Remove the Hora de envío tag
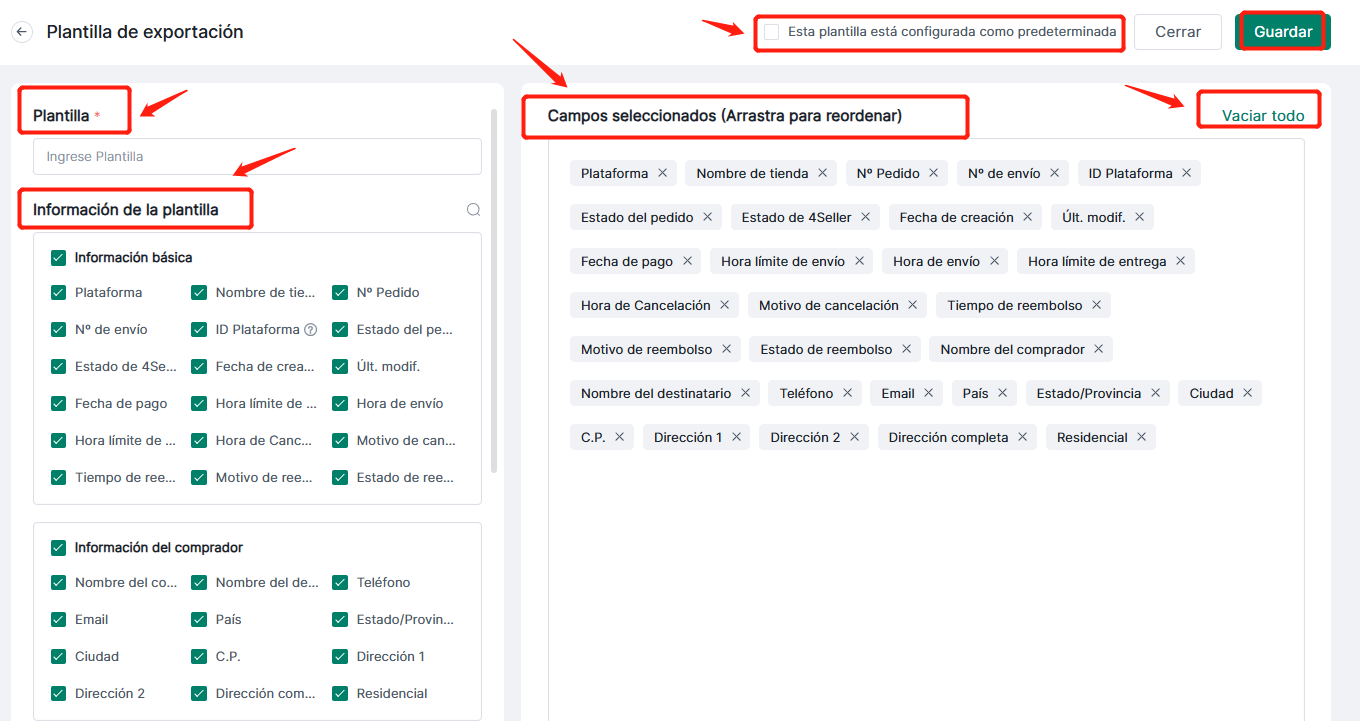This screenshot has width=1360, height=721. click(994, 261)
